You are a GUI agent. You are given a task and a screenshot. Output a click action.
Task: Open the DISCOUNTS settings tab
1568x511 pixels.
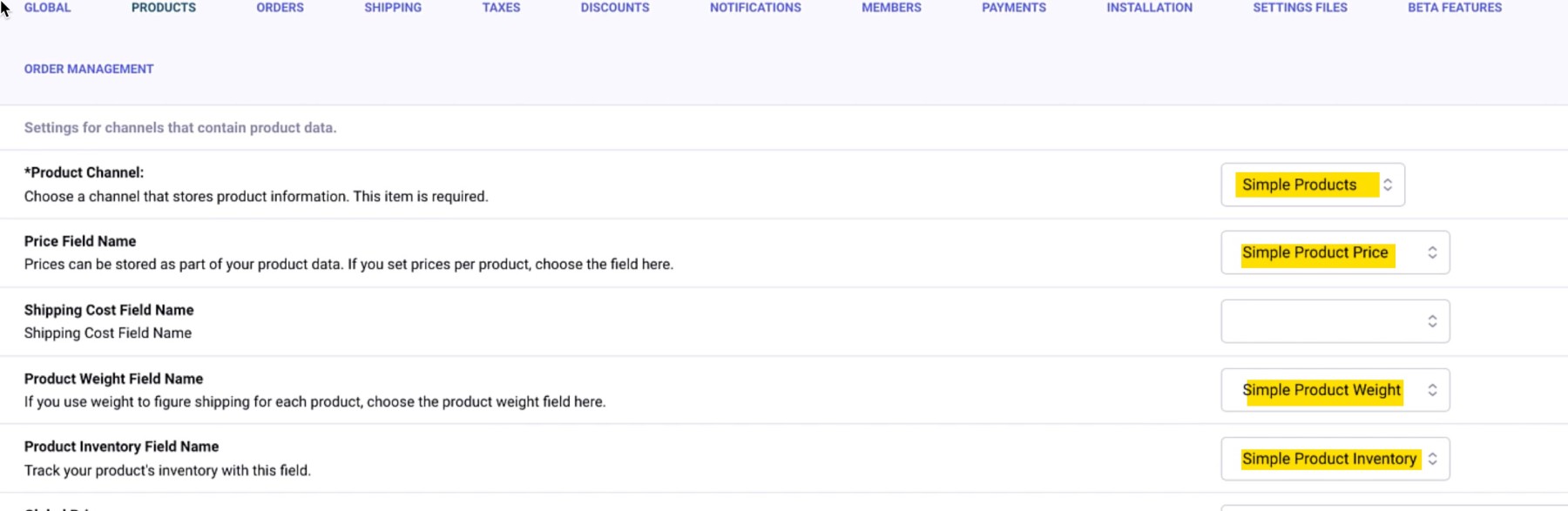click(614, 8)
